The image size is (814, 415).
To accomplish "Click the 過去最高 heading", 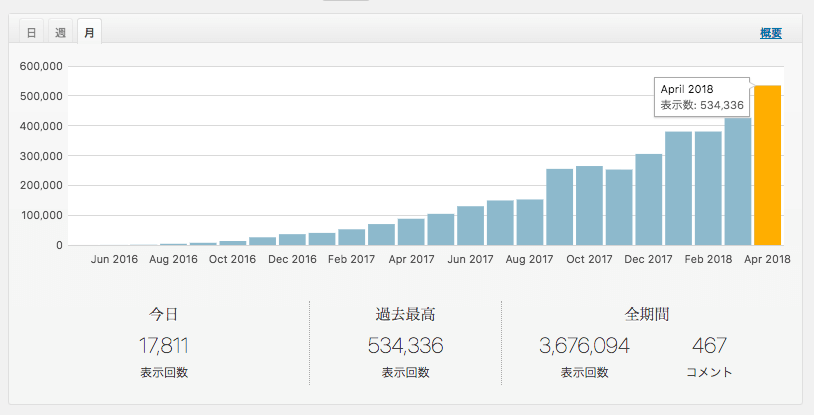I will [x=405, y=314].
